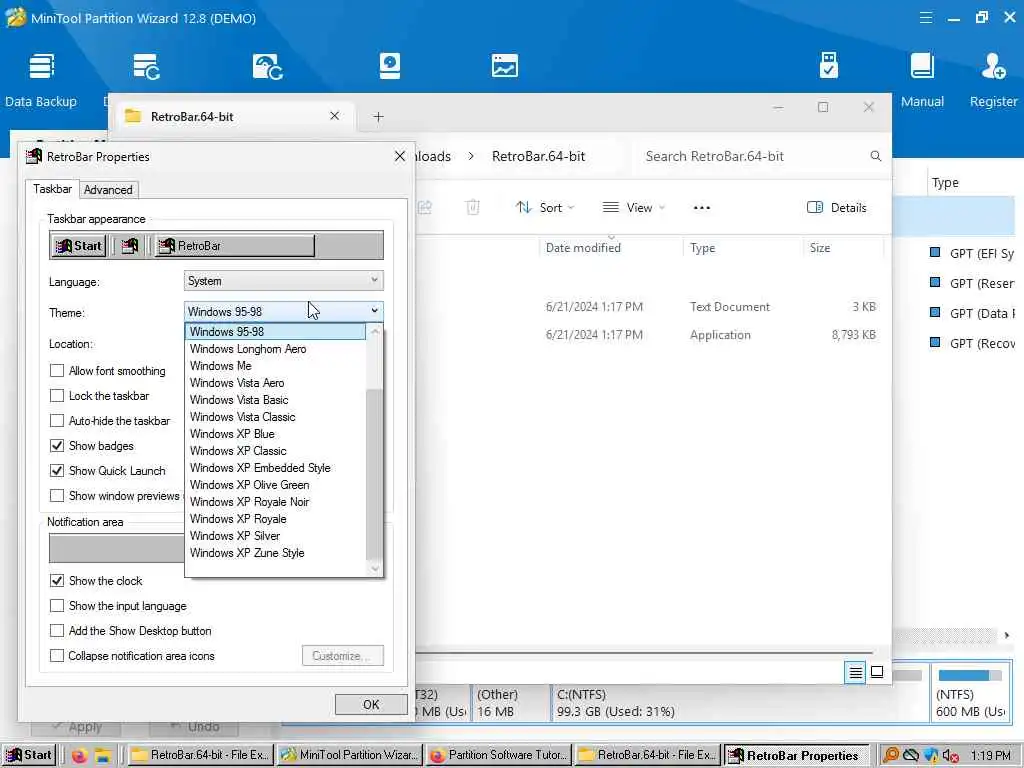Image resolution: width=1024 pixels, height=768 pixels.
Task: Select the Taskbar tab
Action: pos(52,189)
